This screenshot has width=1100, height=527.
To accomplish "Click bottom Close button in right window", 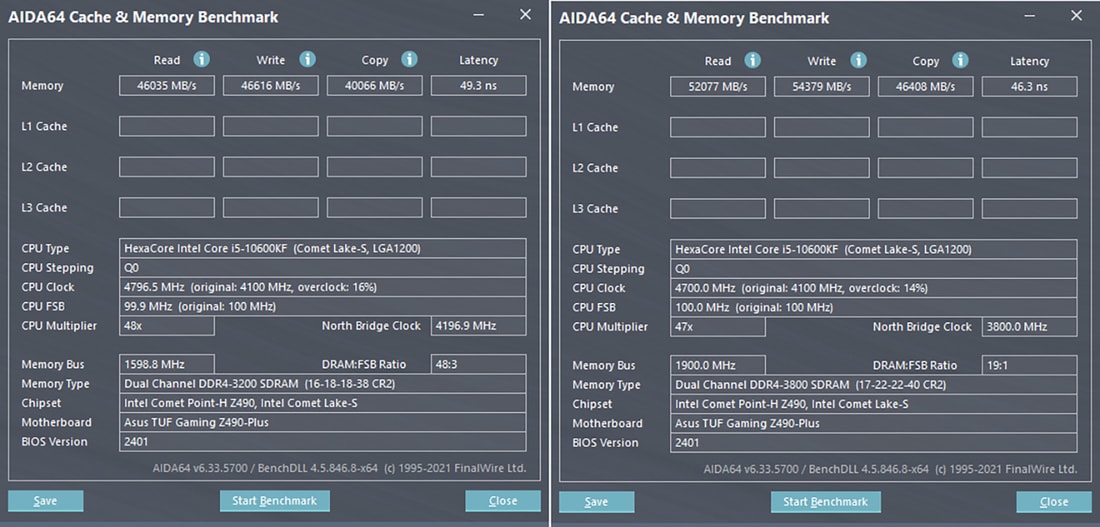I will click(1054, 502).
